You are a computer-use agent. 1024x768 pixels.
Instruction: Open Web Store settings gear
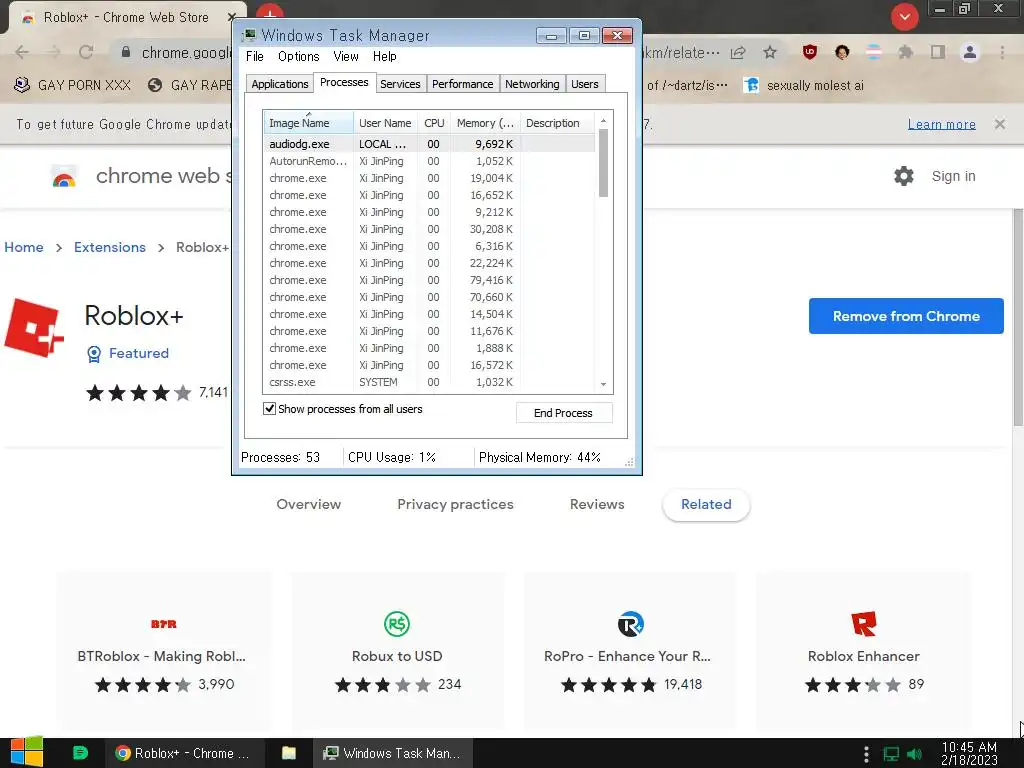click(x=904, y=176)
